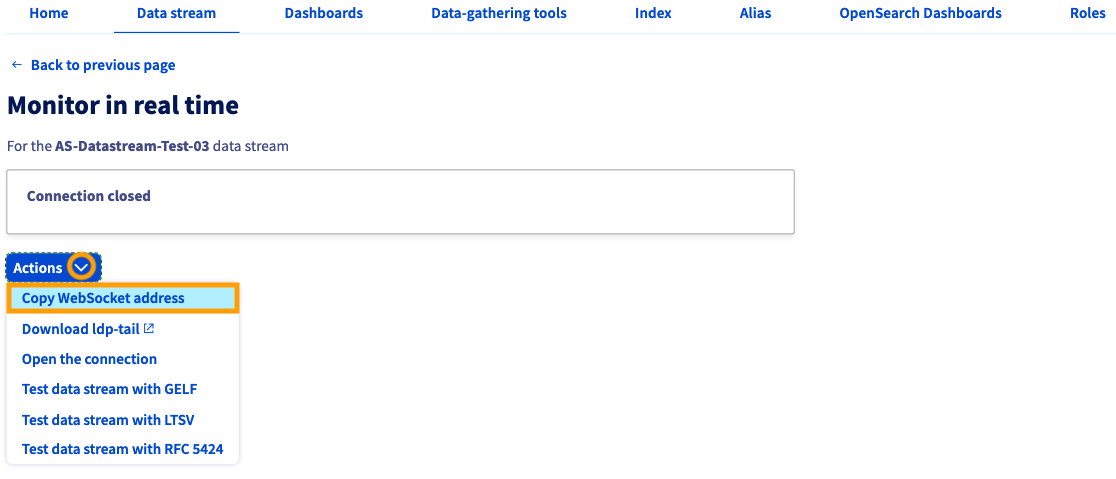Click the external link icon beside Download ldp-tail
The height and width of the screenshot is (479, 1116).
click(x=149, y=329)
